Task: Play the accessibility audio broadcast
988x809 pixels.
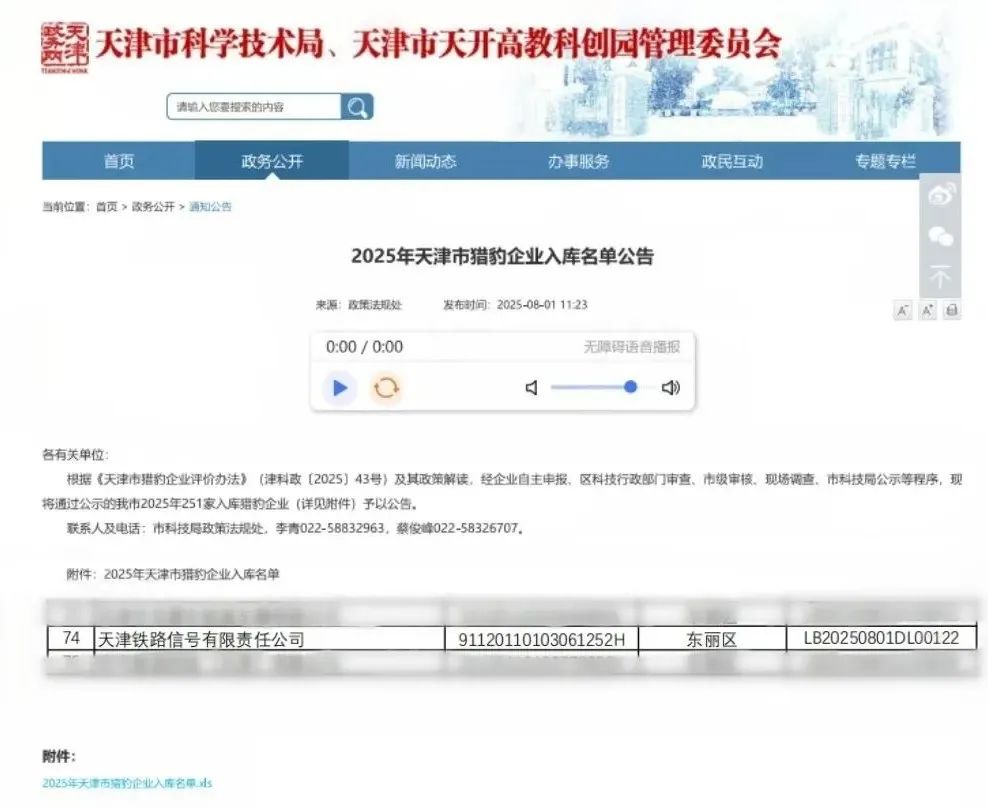Action: click(340, 387)
